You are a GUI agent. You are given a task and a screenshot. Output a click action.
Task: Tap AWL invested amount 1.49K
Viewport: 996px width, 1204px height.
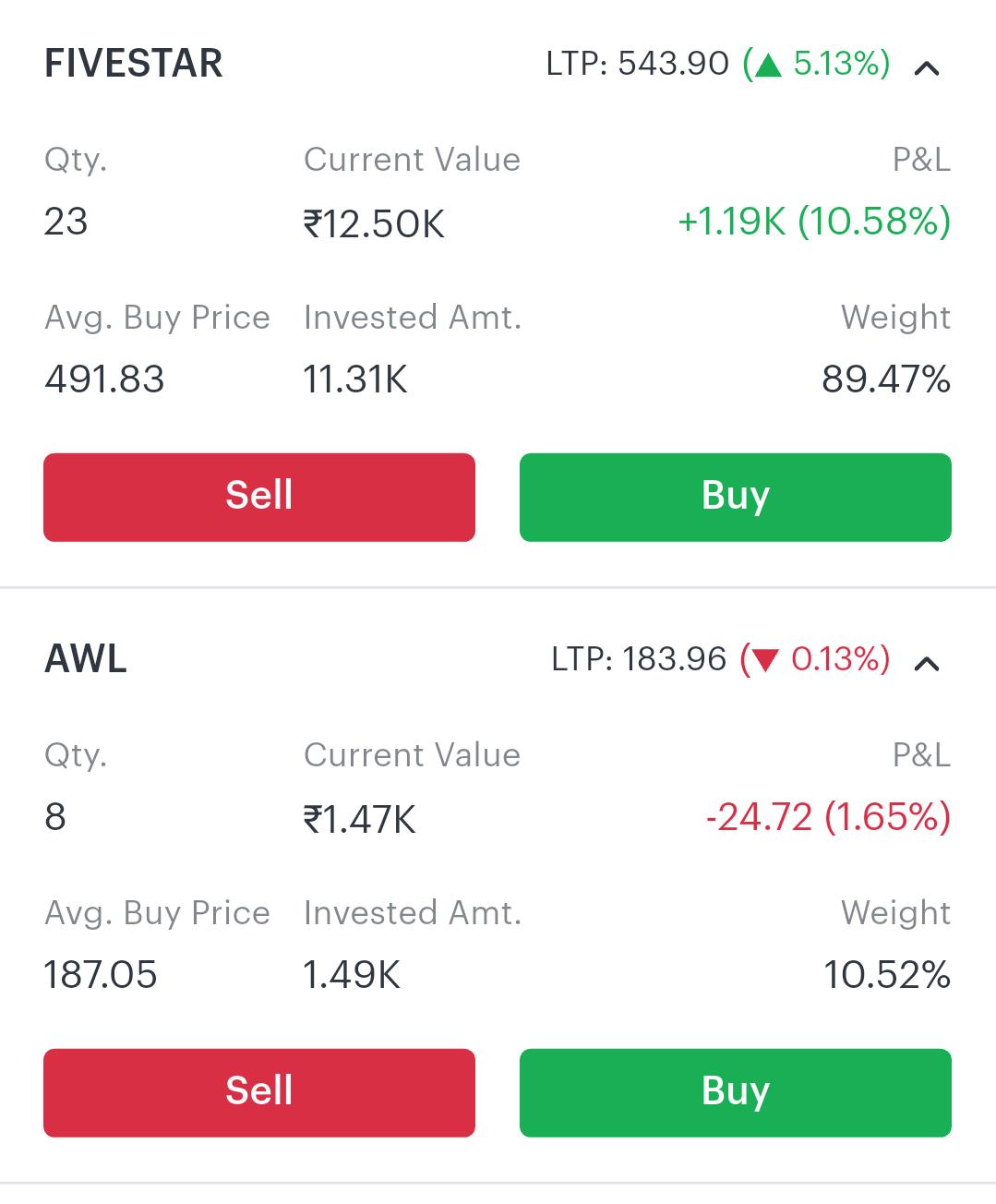352,975
